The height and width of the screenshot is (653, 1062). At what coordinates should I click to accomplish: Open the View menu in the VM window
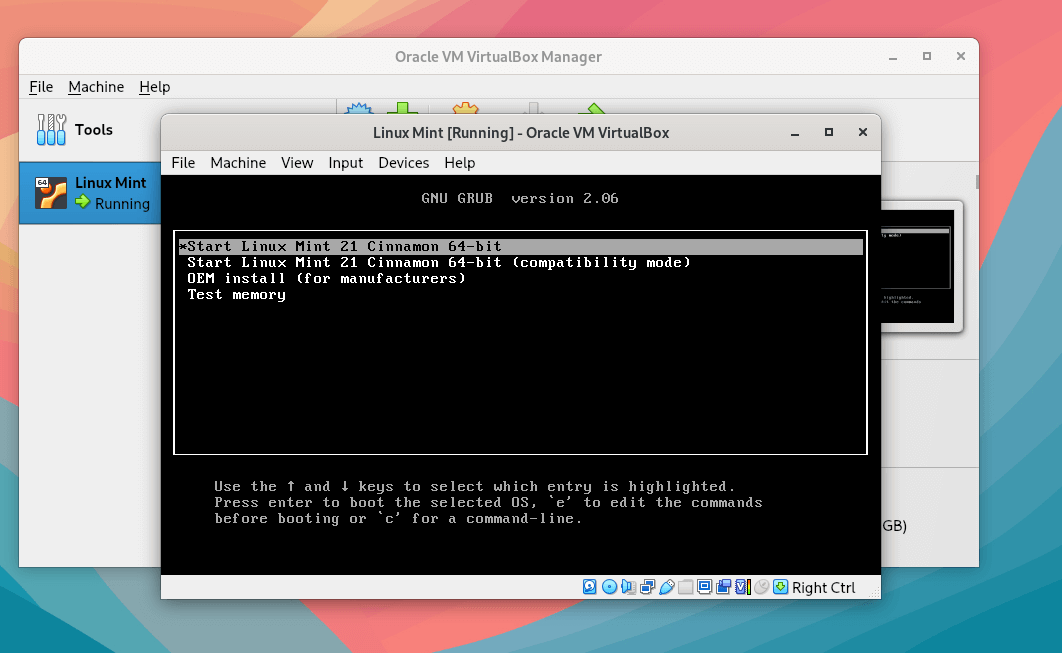(297, 163)
